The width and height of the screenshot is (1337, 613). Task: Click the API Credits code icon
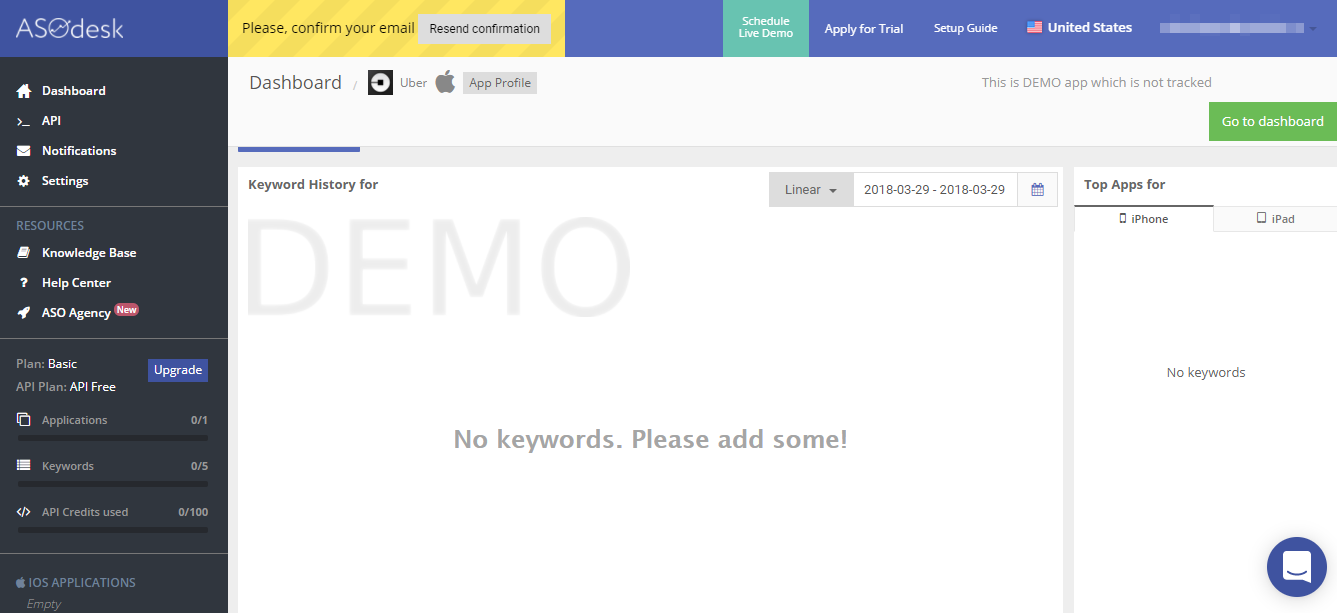[x=24, y=512]
